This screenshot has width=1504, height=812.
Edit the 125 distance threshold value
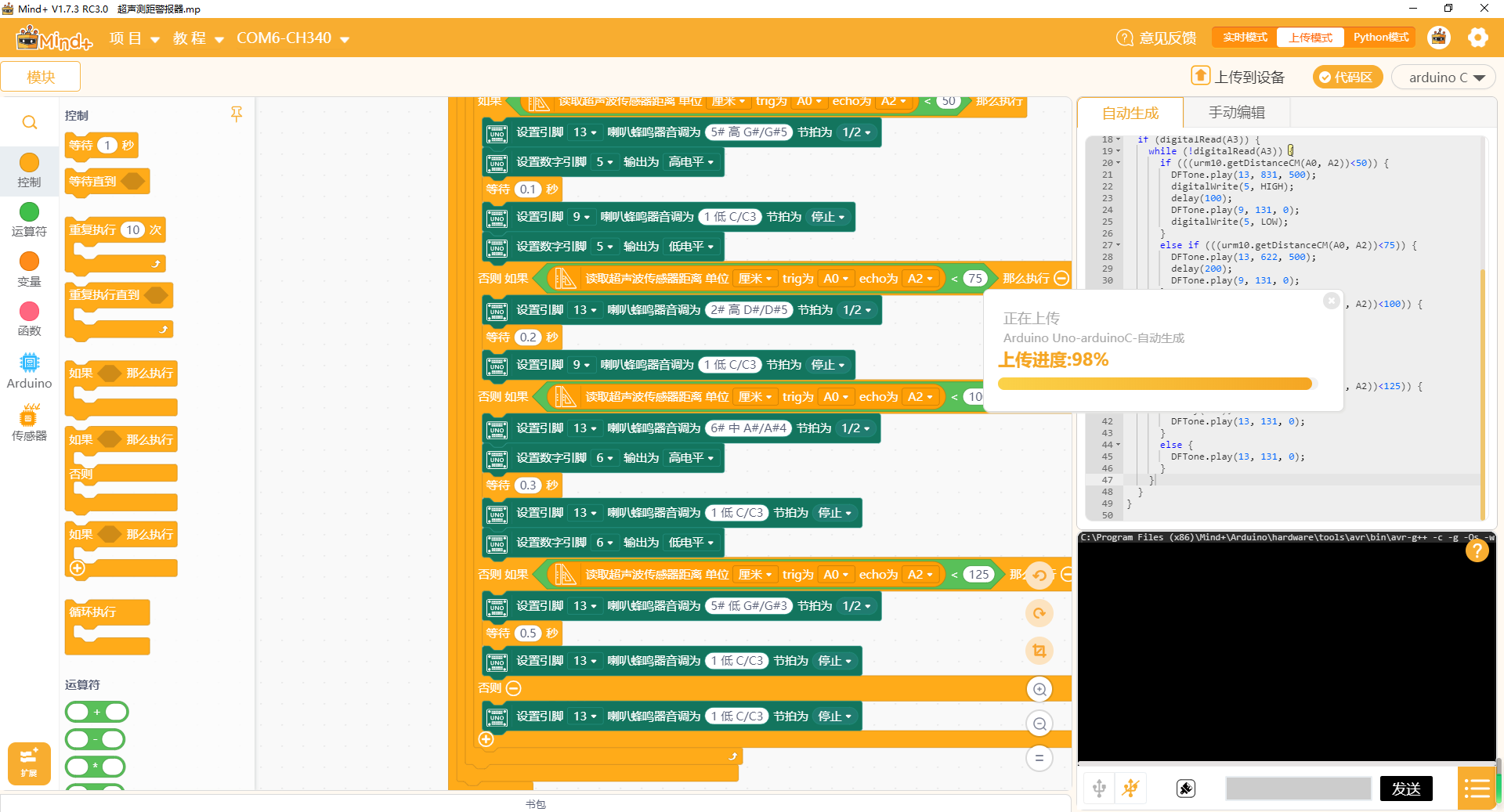(978, 575)
